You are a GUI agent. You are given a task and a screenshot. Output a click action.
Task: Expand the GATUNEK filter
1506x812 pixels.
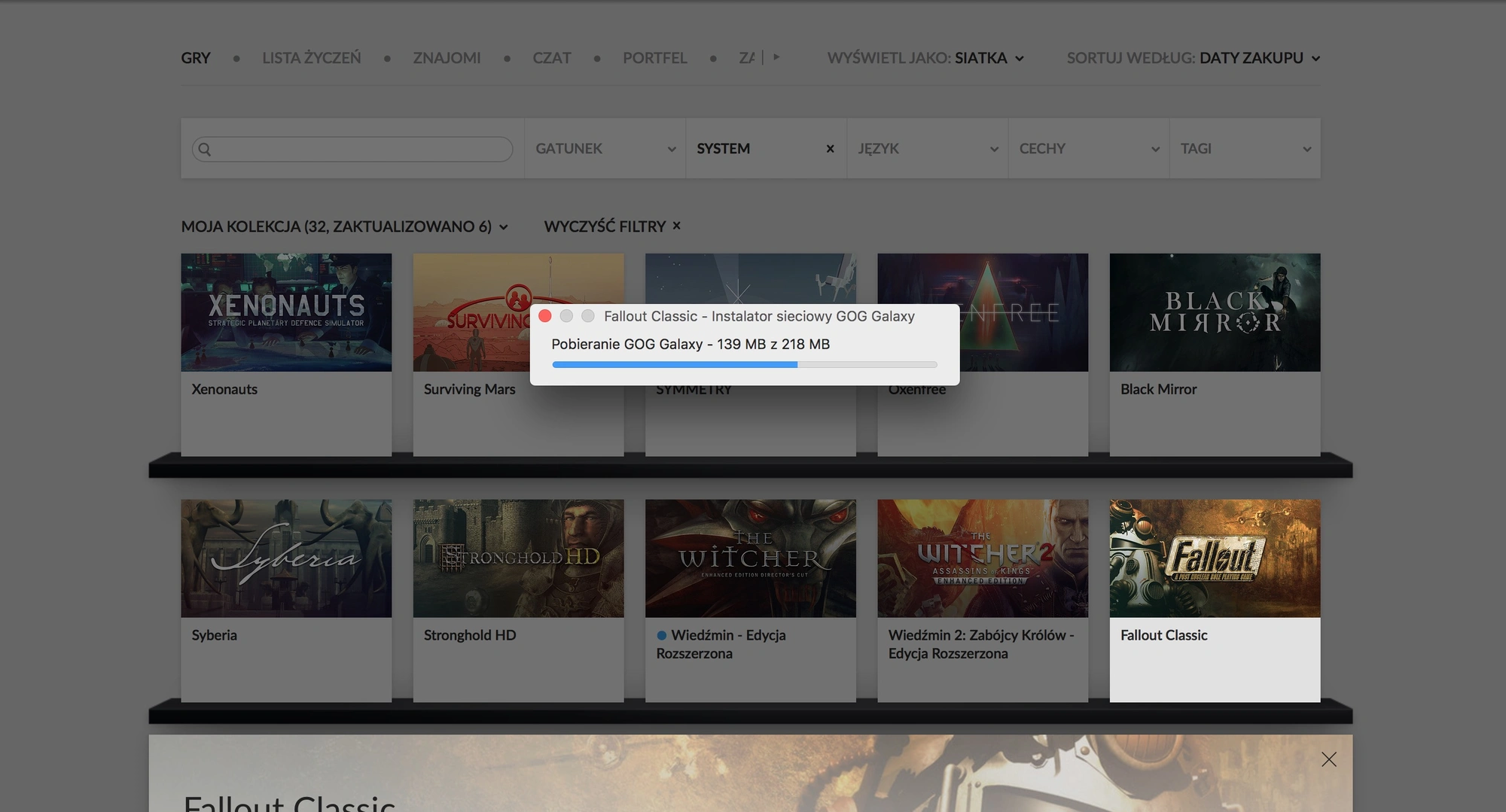605,148
